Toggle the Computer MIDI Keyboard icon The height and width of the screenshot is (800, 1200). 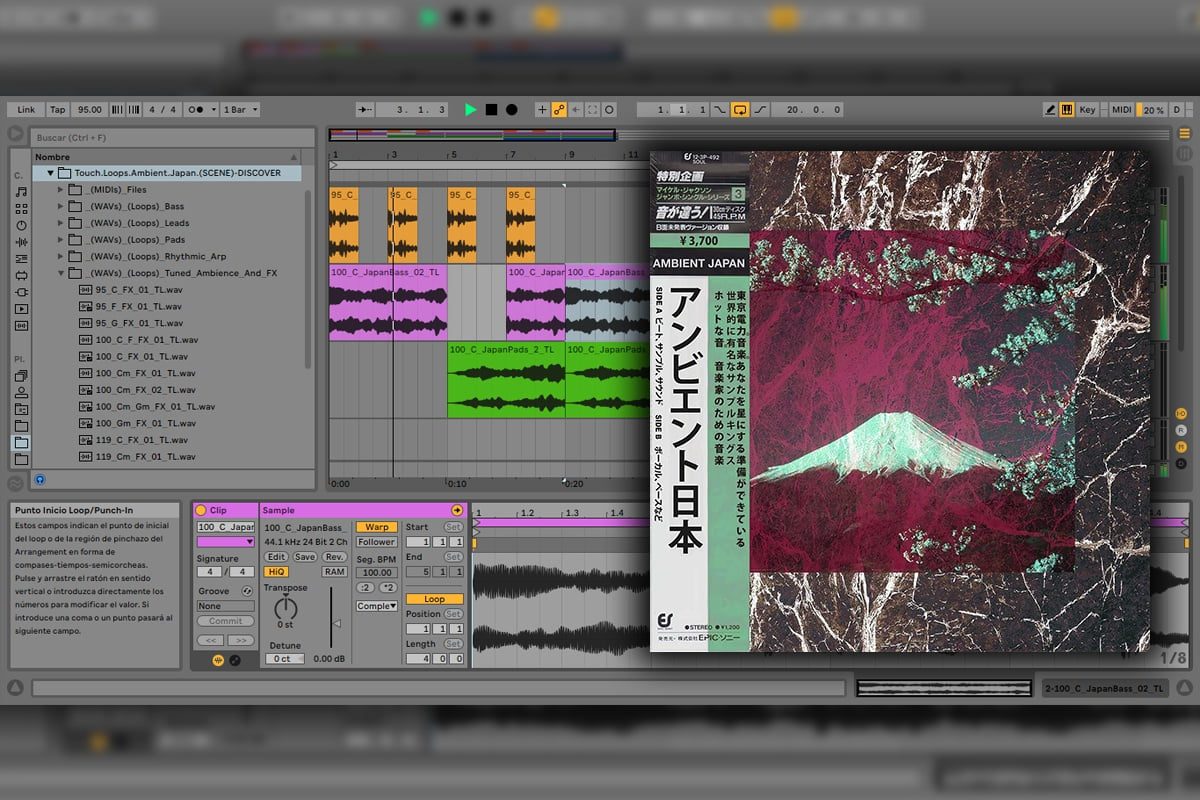[x=1067, y=110]
